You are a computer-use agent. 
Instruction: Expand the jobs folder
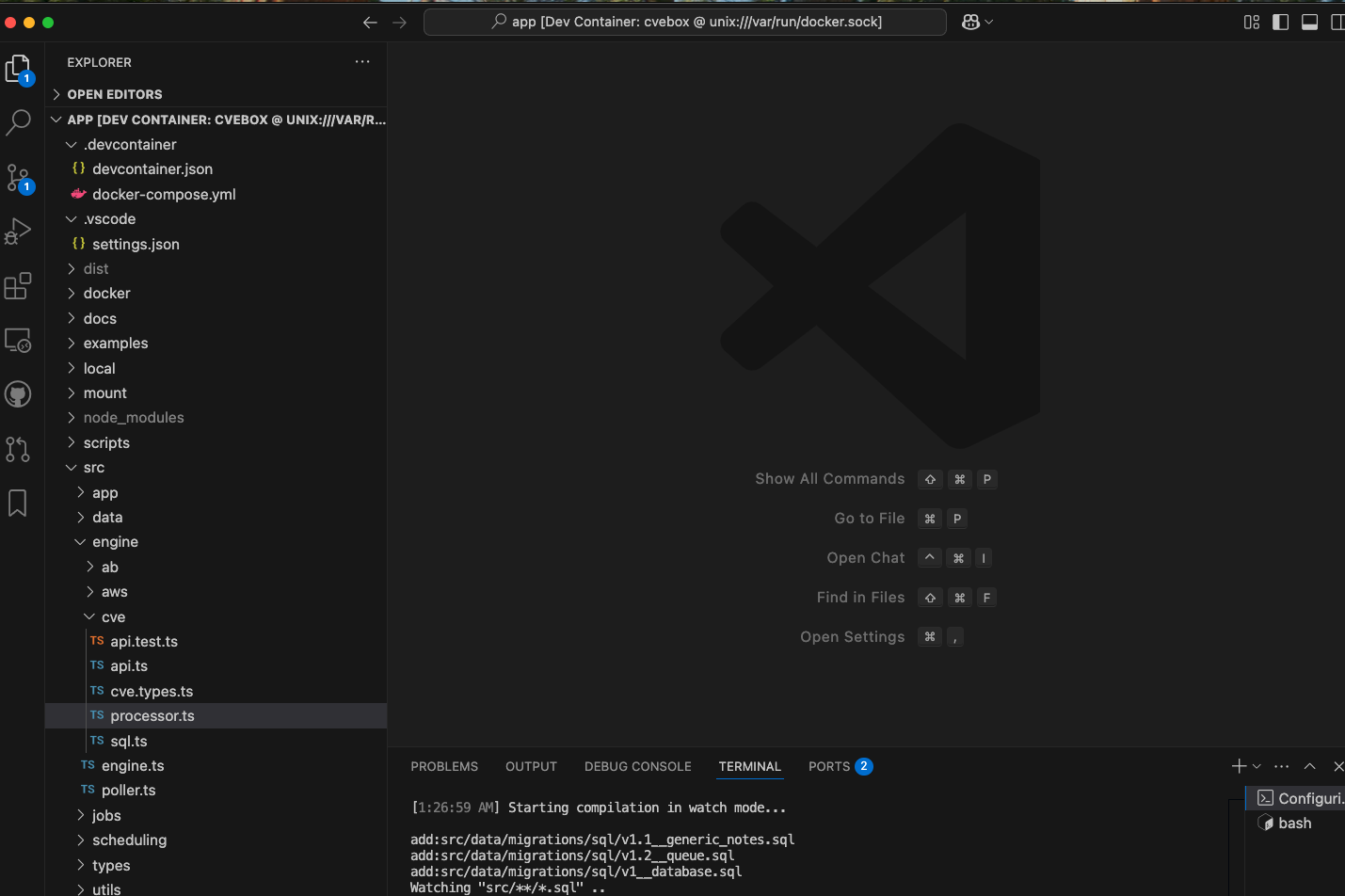tap(216, 815)
